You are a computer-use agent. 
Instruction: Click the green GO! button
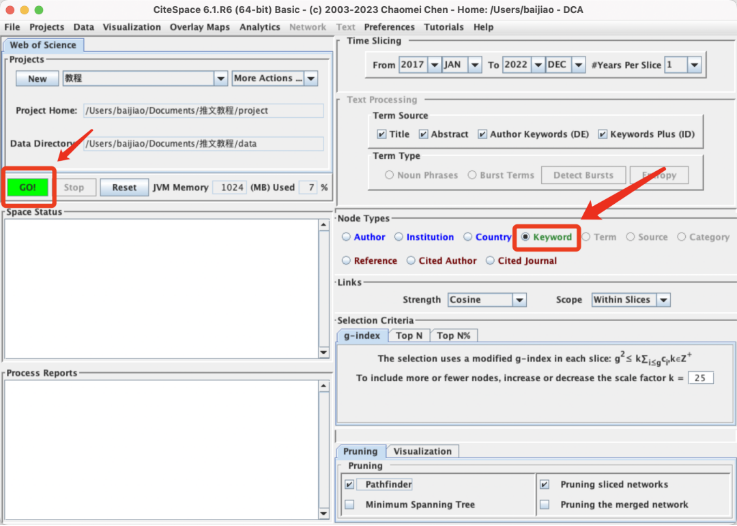(x=27, y=187)
